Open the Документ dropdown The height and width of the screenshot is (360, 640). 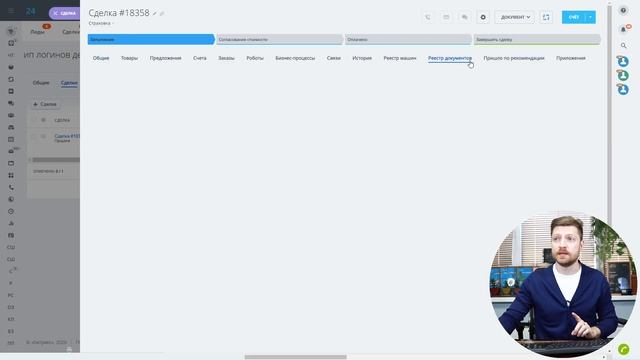coord(515,17)
